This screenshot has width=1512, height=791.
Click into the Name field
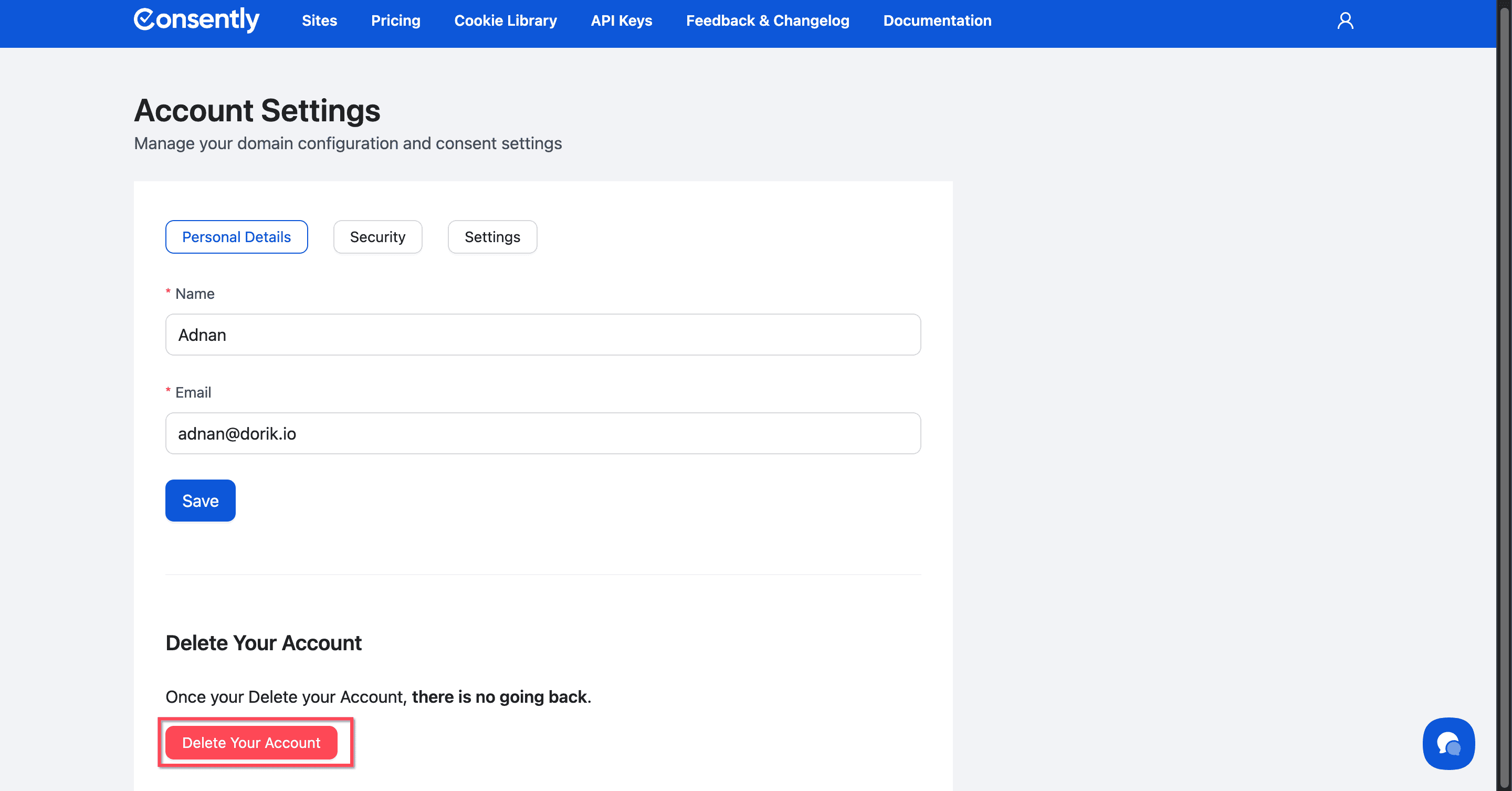542,335
